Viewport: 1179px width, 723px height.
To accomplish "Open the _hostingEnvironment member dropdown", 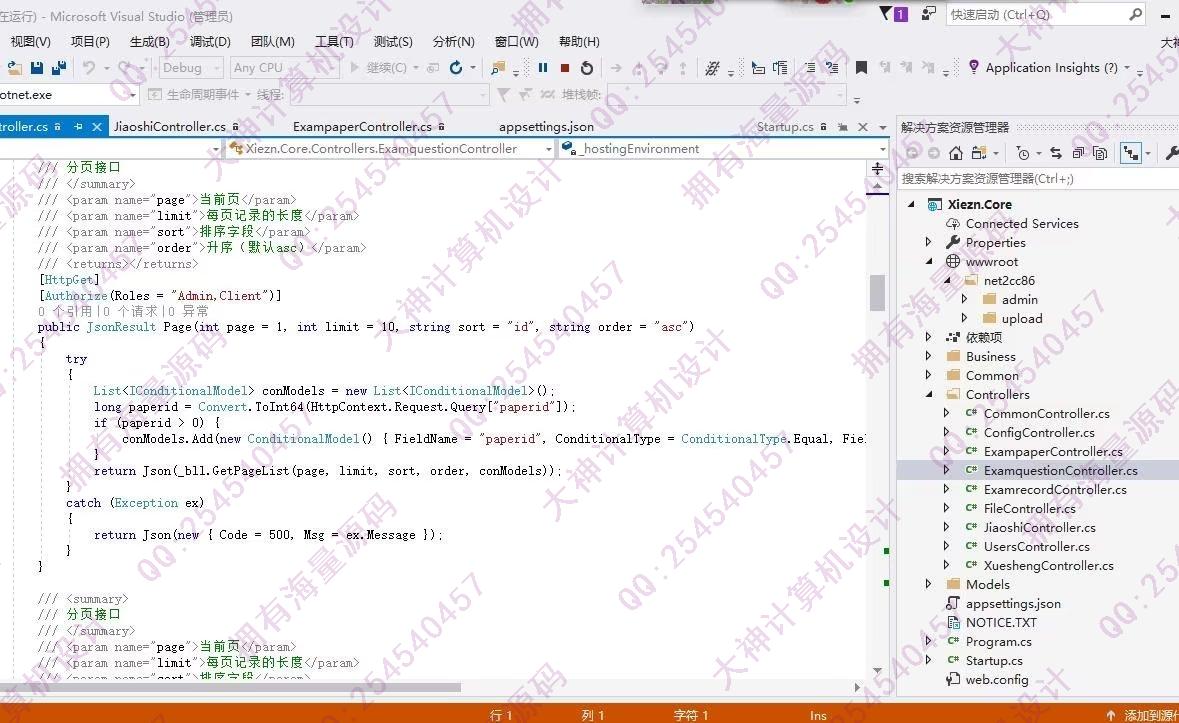I will pyautogui.click(x=883, y=149).
